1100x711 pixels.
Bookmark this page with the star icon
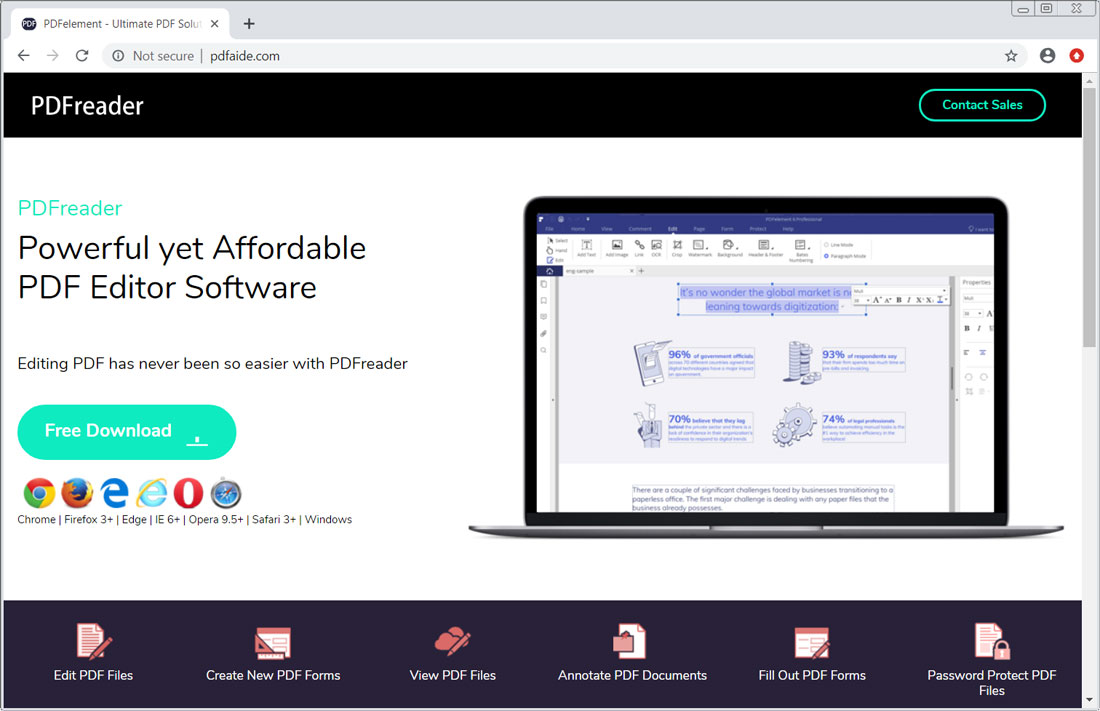click(1011, 55)
